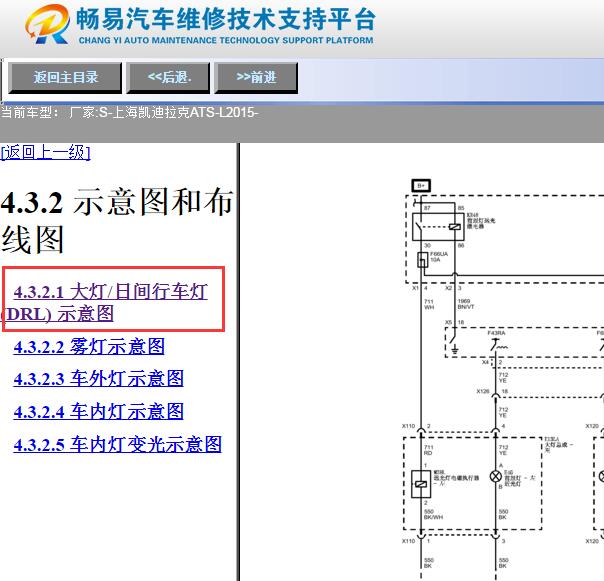
Task: Click the B+ power symbol in the diagram
Action: coord(421,186)
